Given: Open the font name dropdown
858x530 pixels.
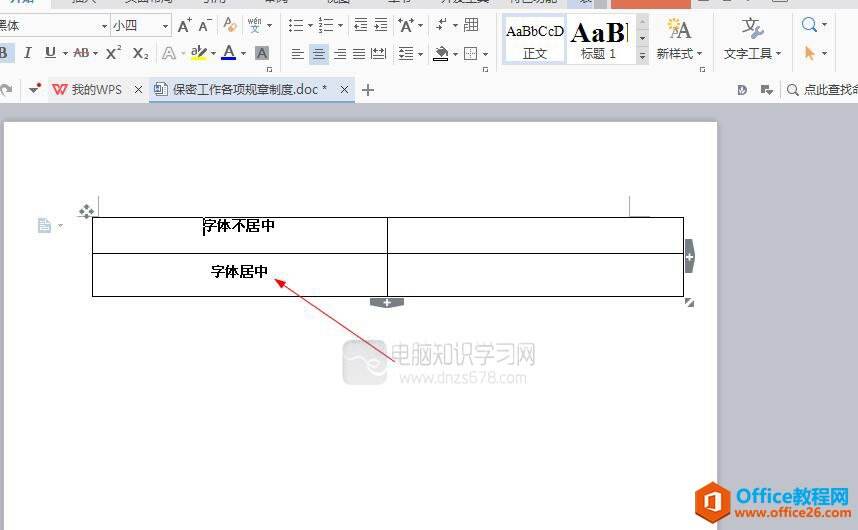Looking at the screenshot, I should 104,26.
